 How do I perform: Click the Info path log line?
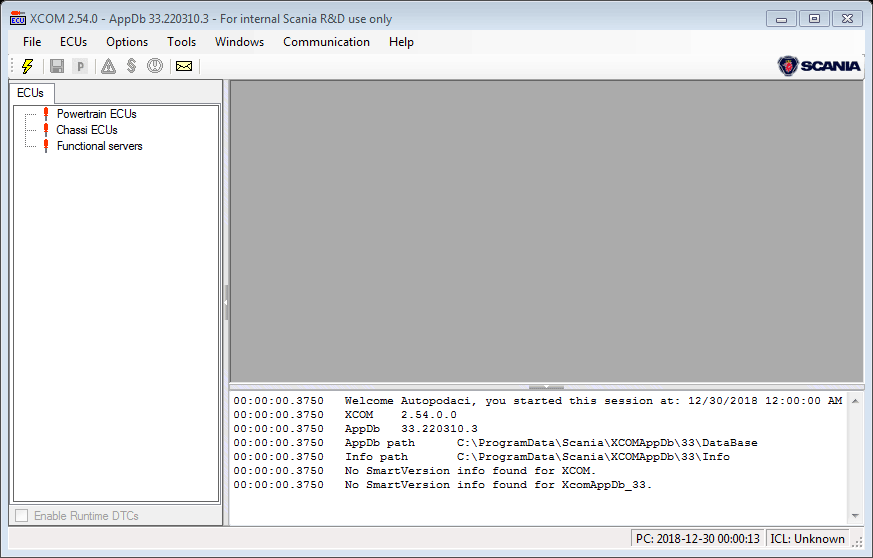[482, 457]
